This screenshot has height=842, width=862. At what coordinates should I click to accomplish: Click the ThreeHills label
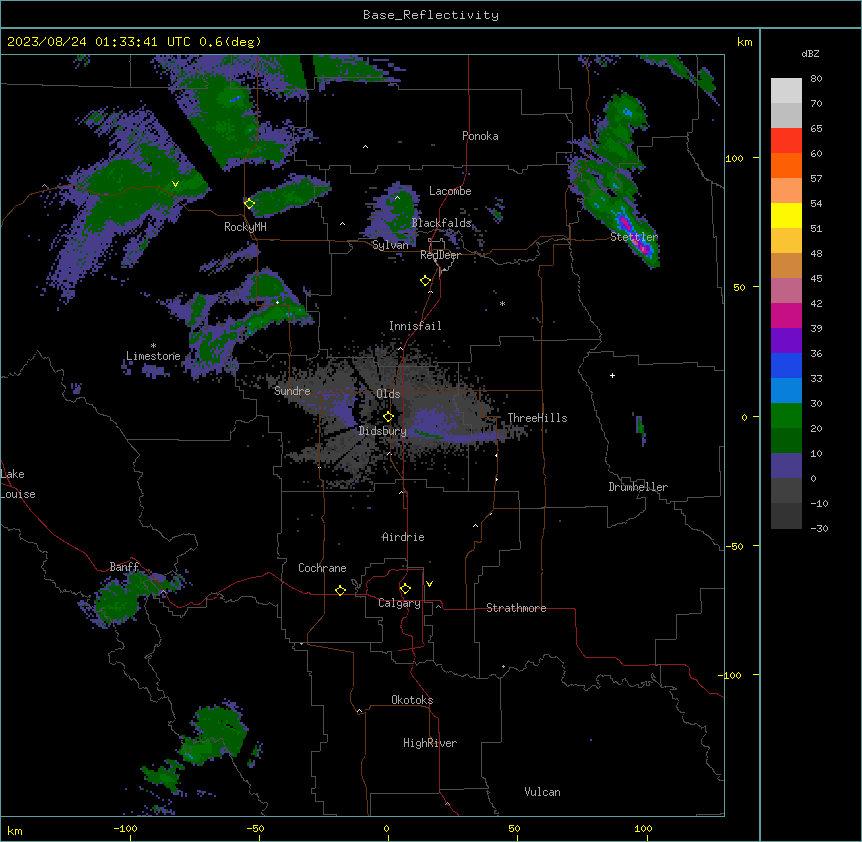point(537,418)
